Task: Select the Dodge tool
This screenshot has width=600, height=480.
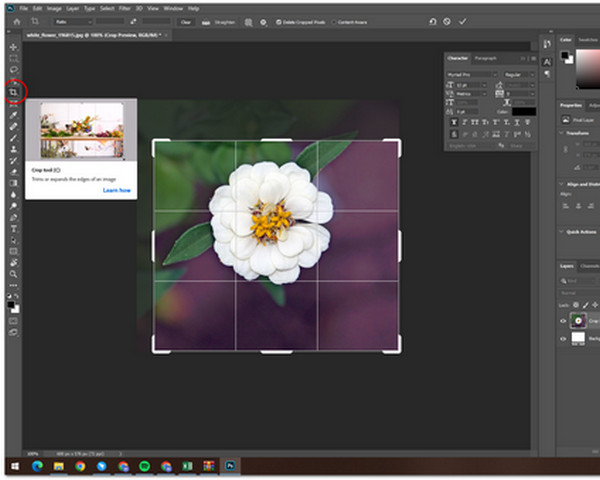Action: click(x=13, y=206)
